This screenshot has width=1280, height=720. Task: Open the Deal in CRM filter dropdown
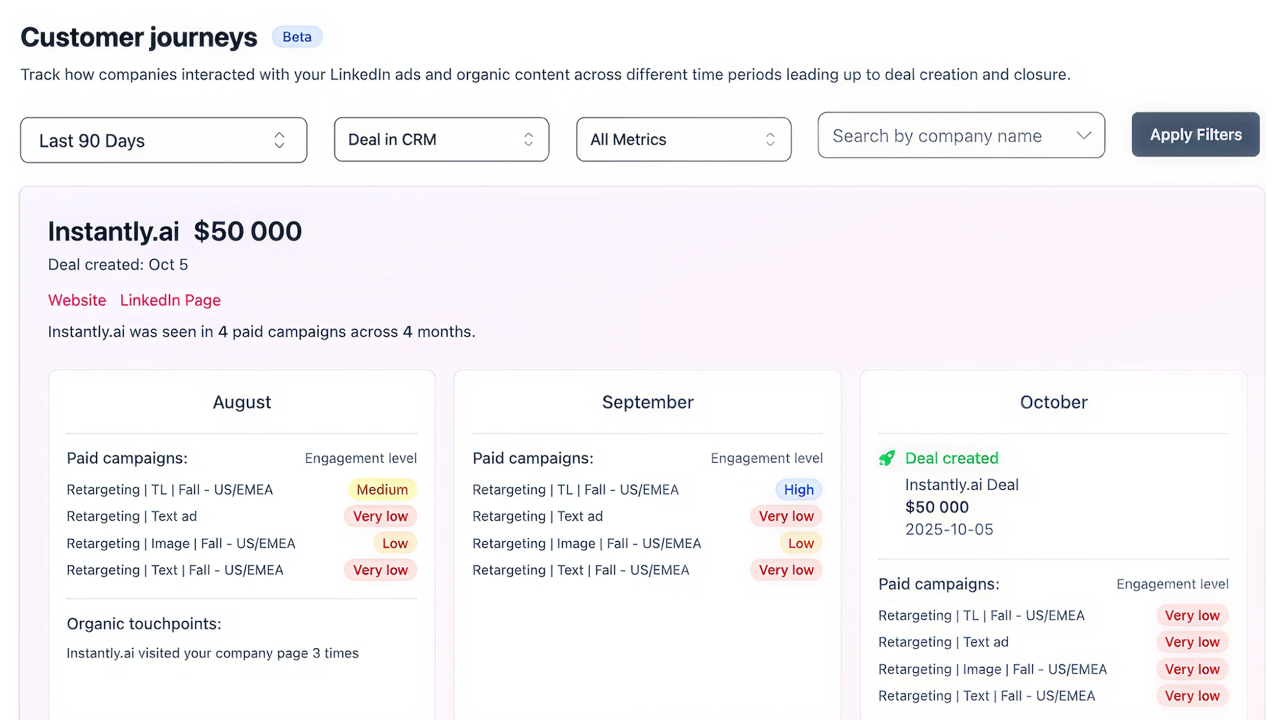[x=441, y=139]
